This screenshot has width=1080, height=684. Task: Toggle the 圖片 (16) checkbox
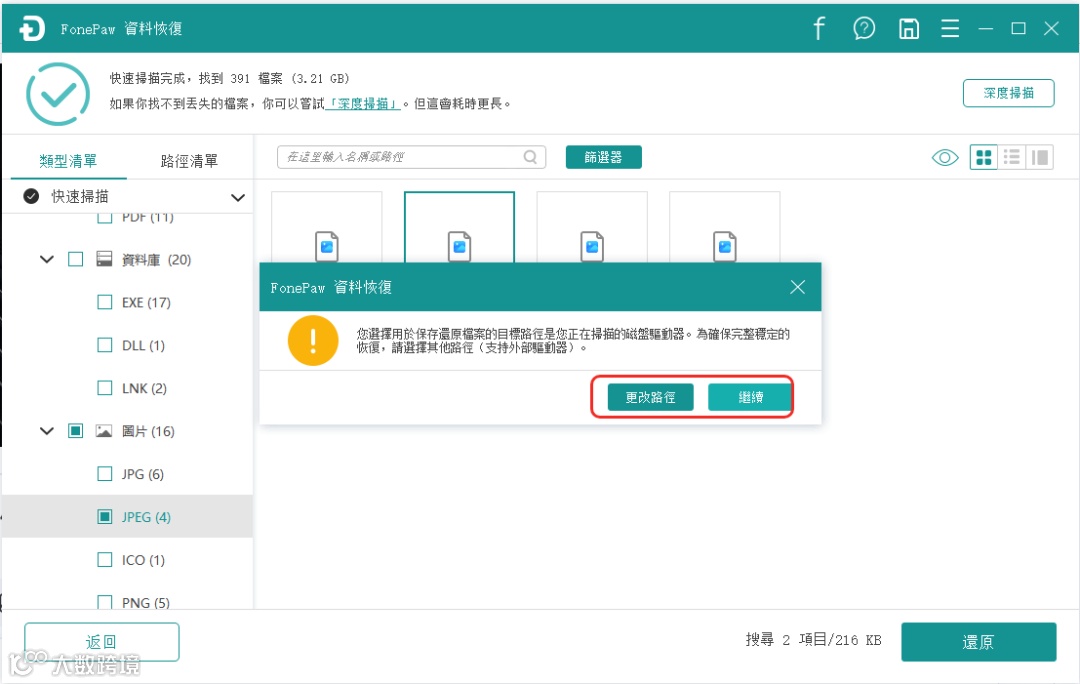[76, 431]
